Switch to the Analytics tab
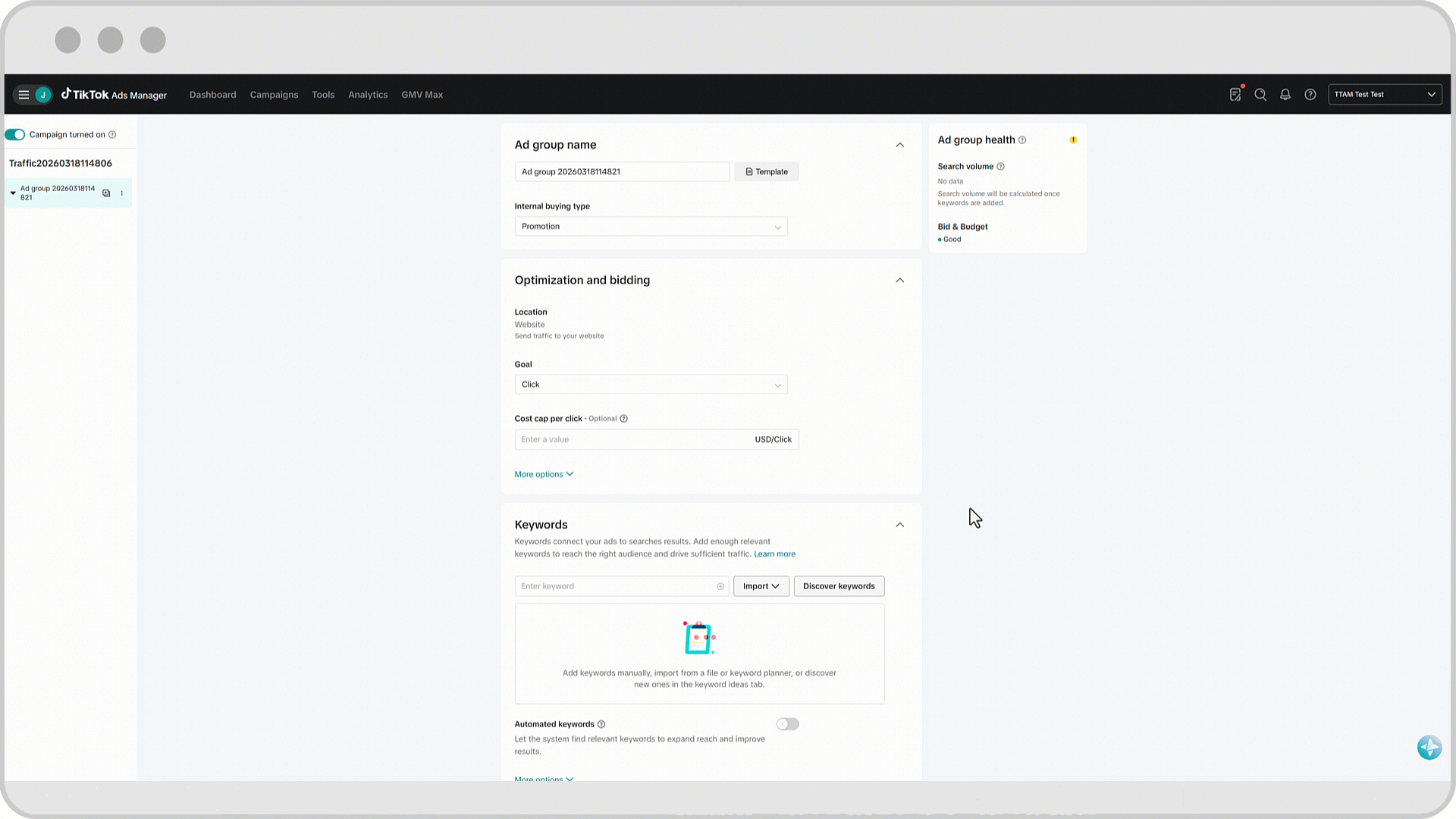This screenshot has height=819, width=1456. (368, 94)
